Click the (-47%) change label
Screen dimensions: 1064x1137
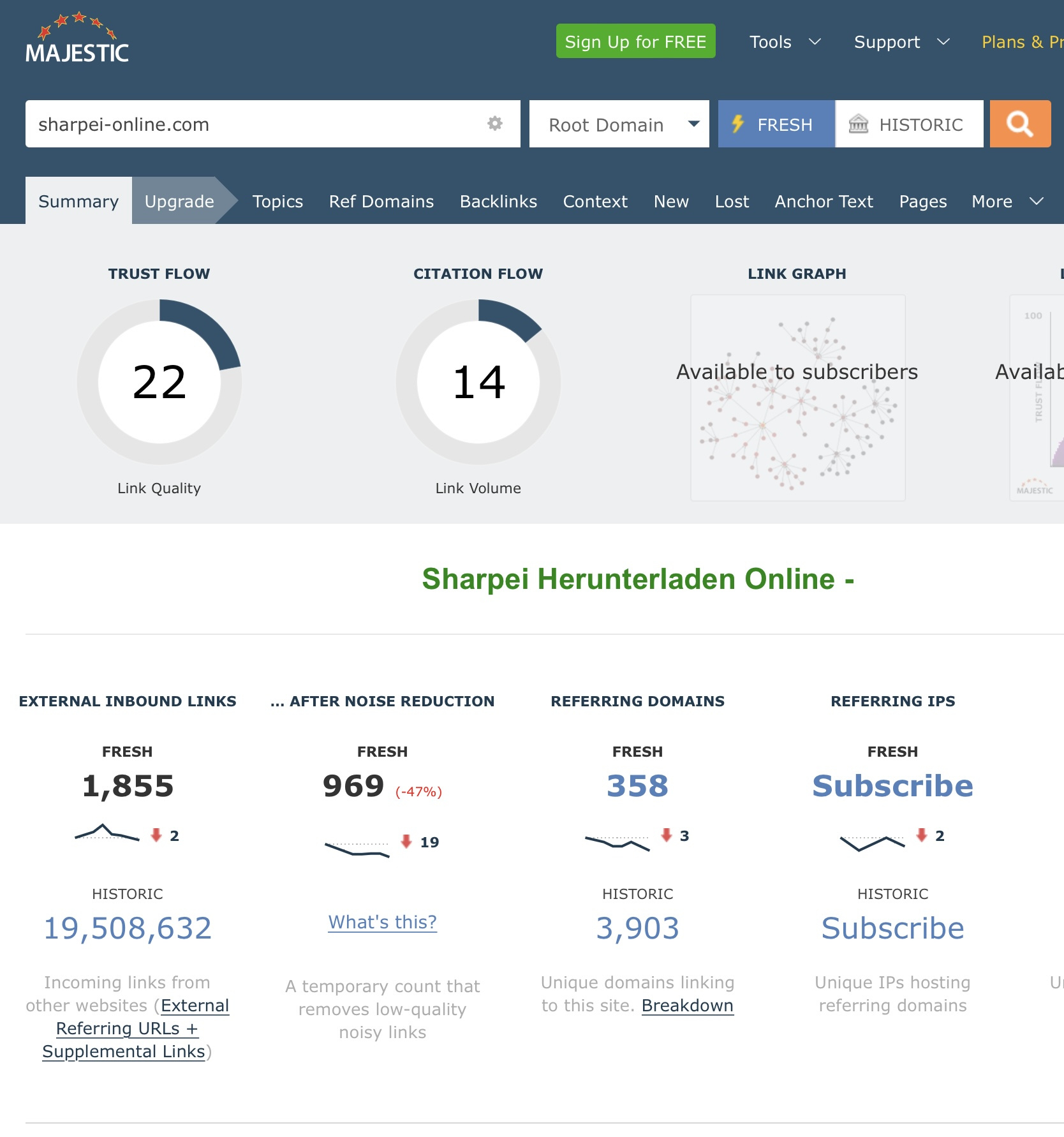click(418, 792)
